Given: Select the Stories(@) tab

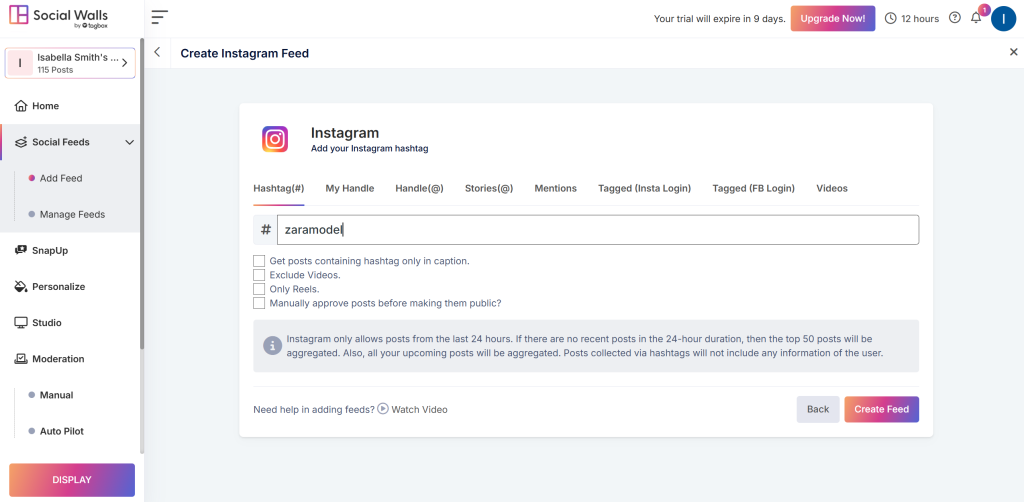Looking at the screenshot, I should pos(488,188).
